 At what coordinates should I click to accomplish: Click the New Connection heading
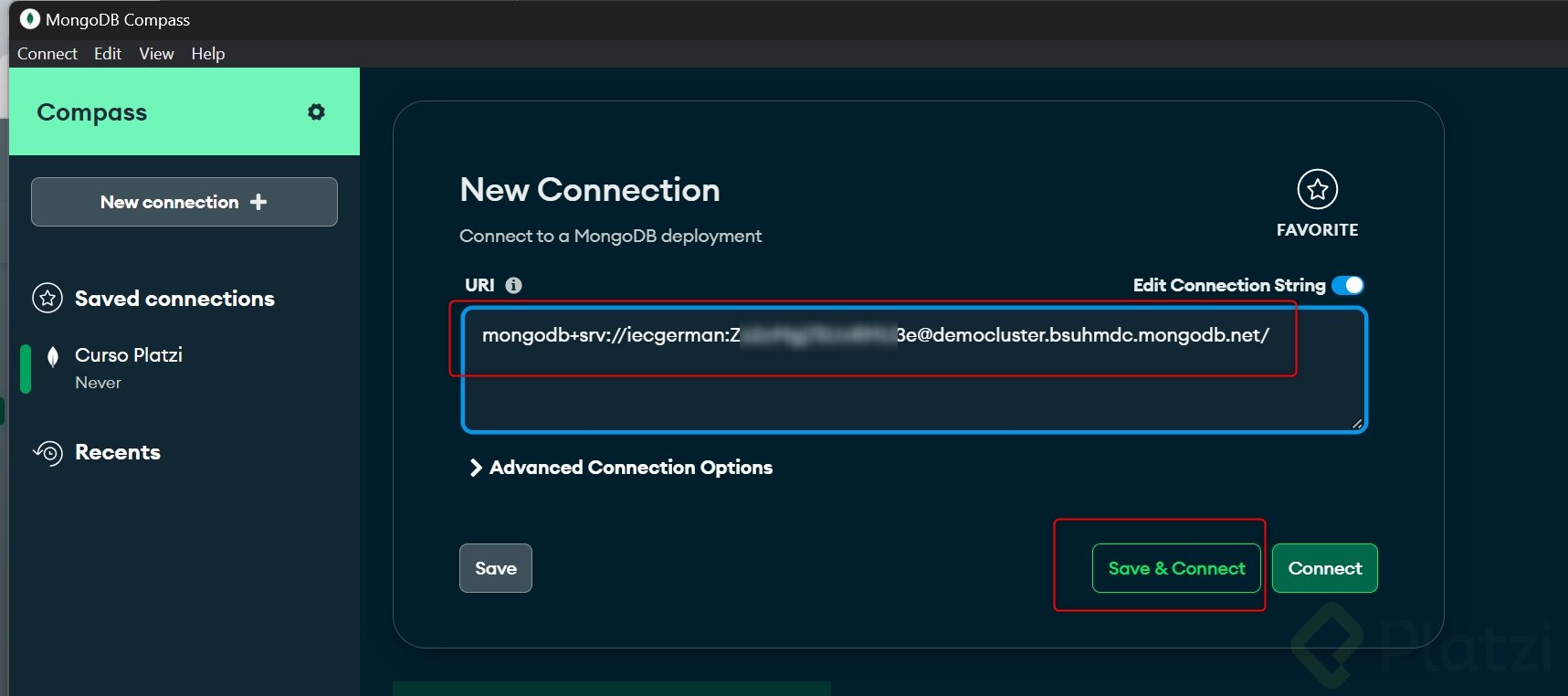(x=590, y=190)
